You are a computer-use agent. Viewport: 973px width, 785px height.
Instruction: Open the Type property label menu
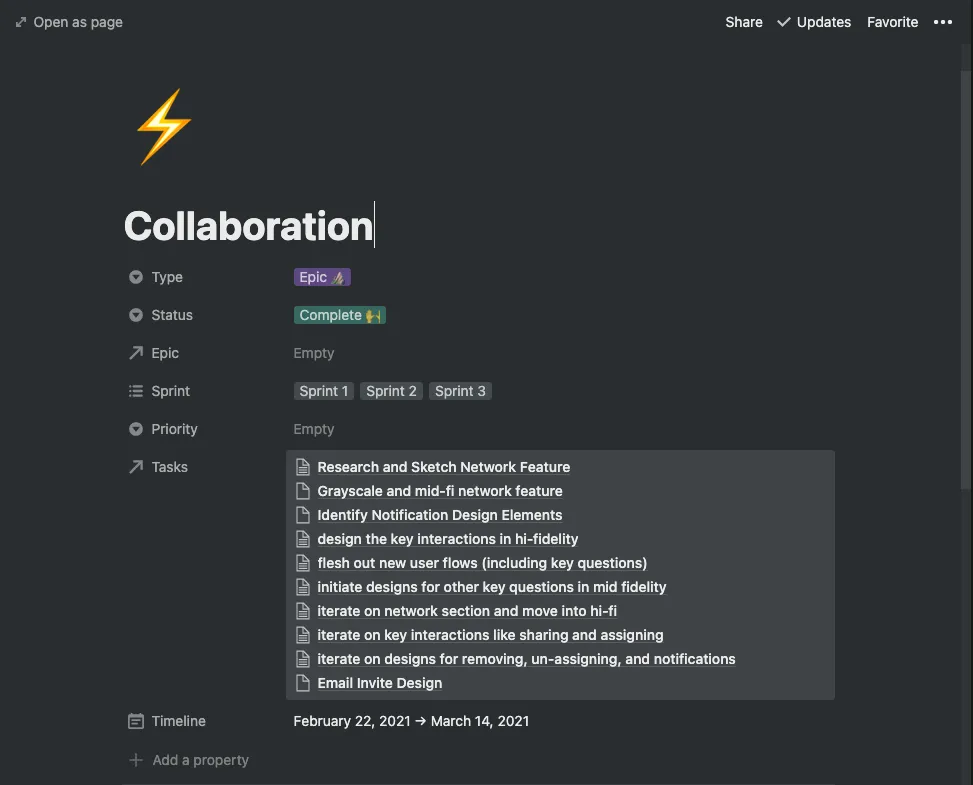point(167,277)
